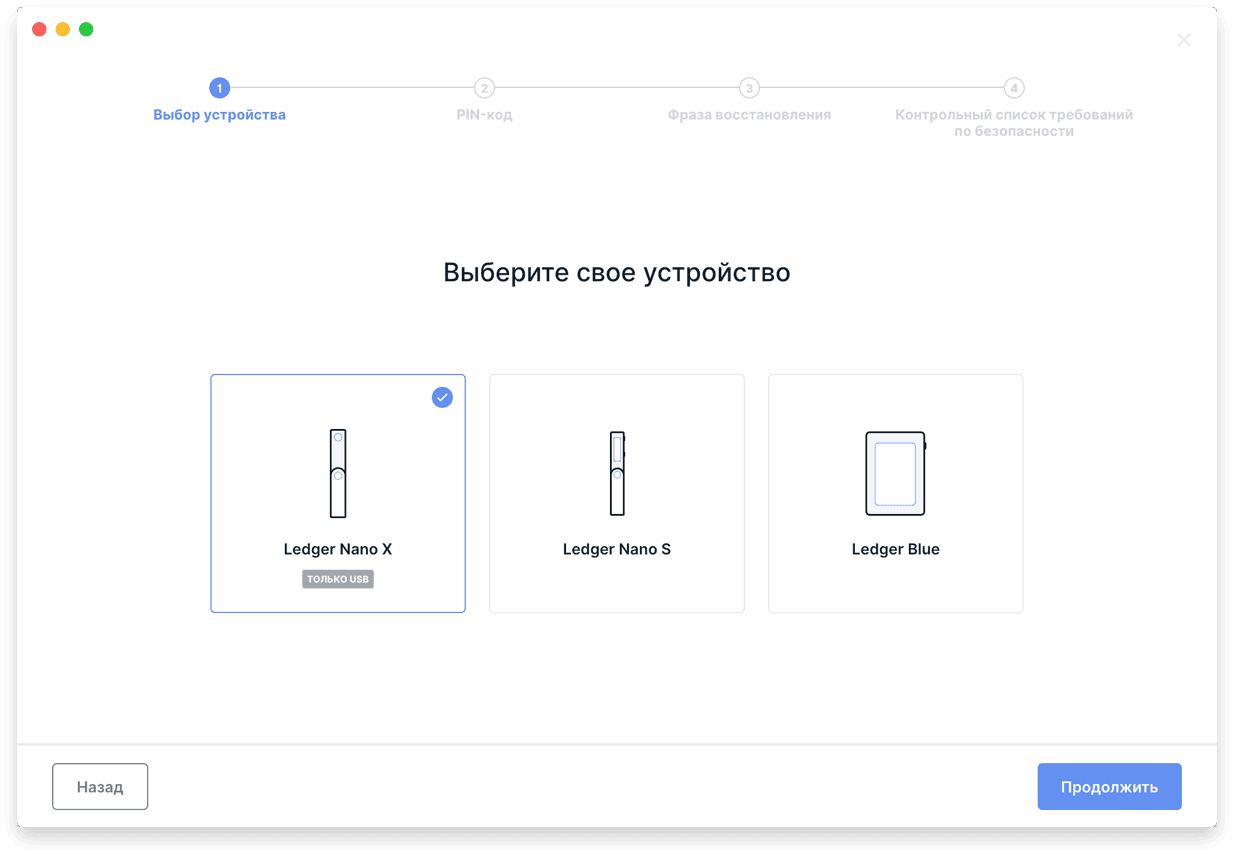Select the Ledger Blue device illustration
The image size is (1234, 854).
click(896, 473)
